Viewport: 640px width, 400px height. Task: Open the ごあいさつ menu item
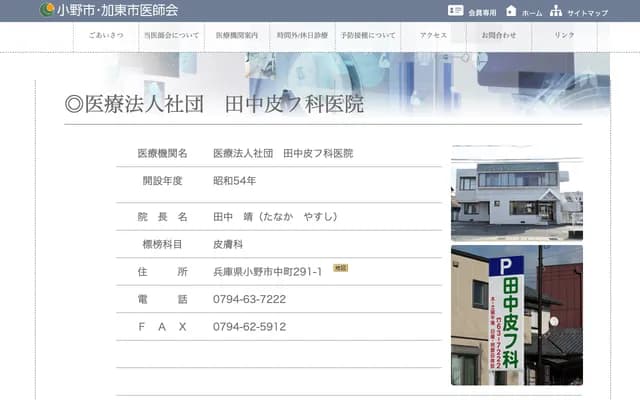(x=105, y=35)
